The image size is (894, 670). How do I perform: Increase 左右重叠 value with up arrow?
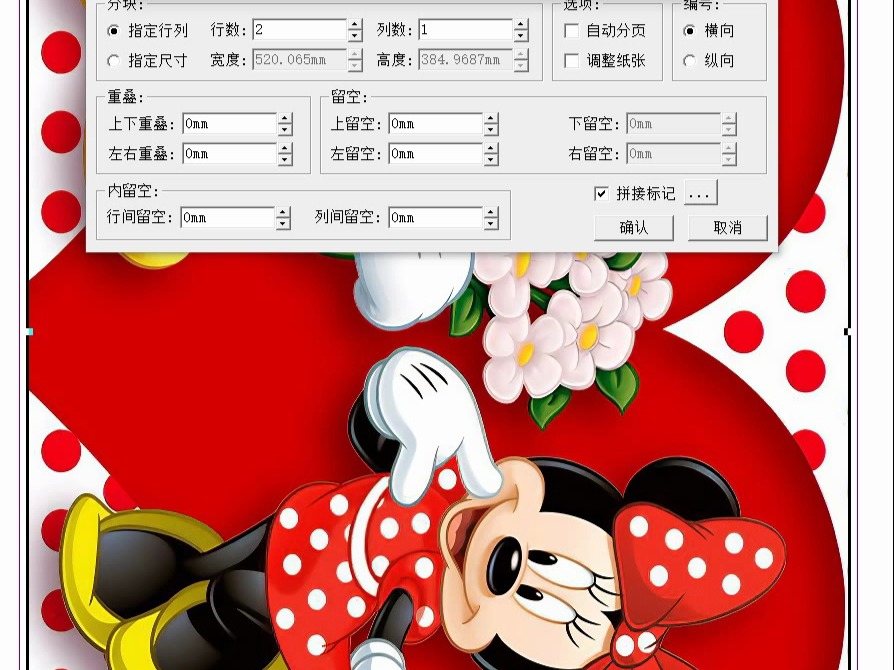[x=285, y=148]
